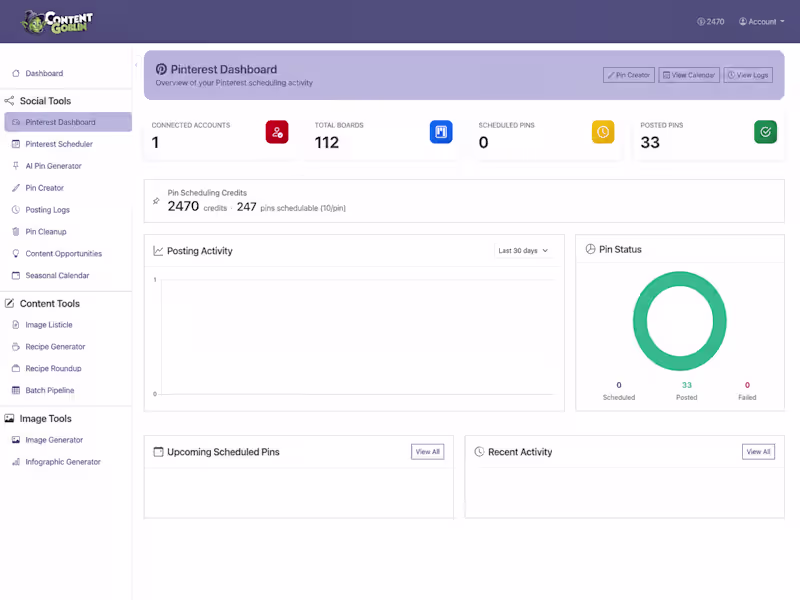Click the Pin Creator header button
800x600 pixels.
[629, 75]
